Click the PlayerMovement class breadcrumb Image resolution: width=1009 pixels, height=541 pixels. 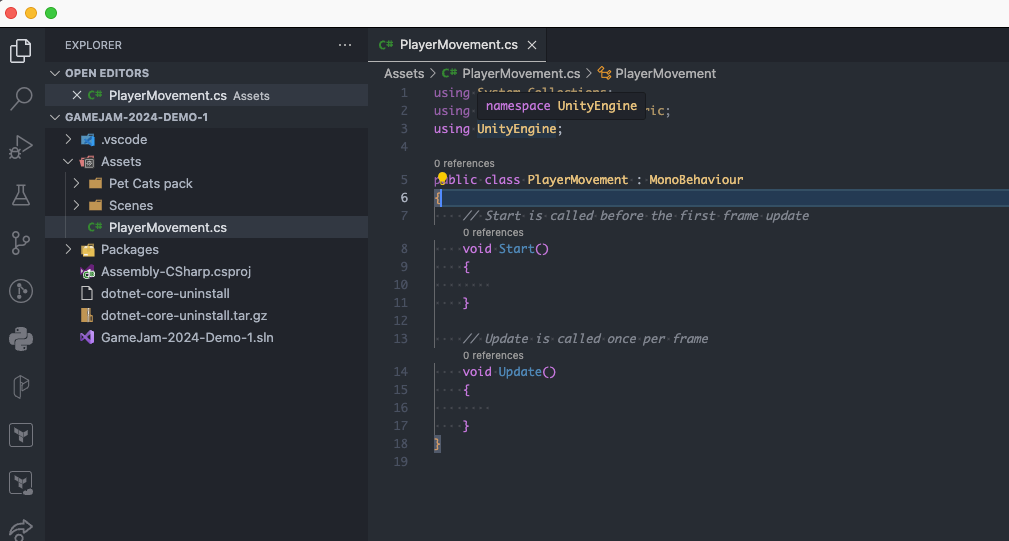[x=665, y=74]
